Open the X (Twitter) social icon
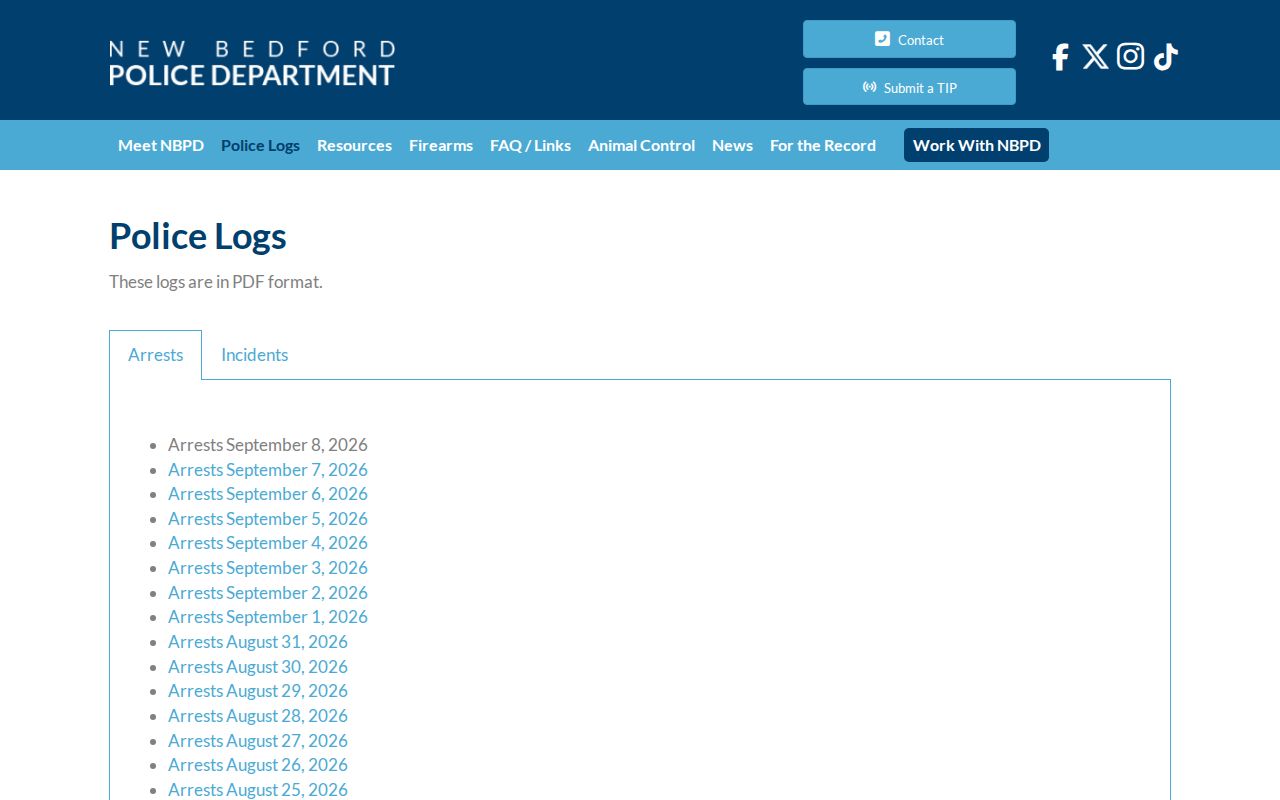This screenshot has width=1280, height=800. pyautogui.click(x=1095, y=57)
